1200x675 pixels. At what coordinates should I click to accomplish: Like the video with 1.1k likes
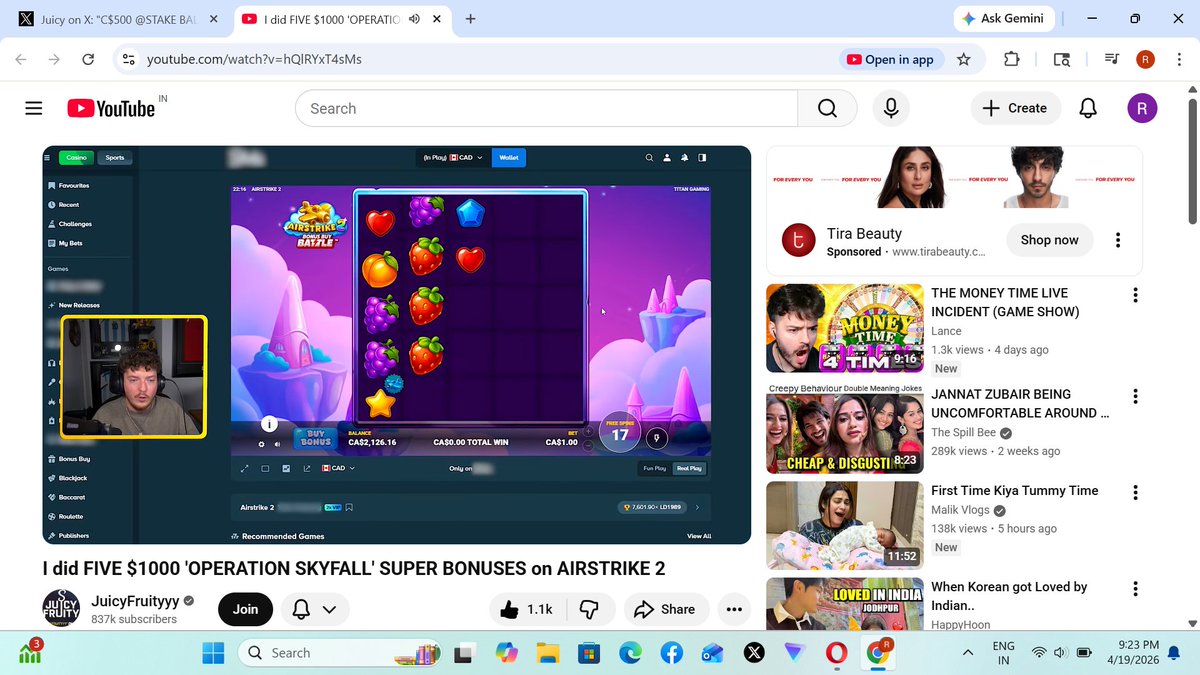click(528, 609)
